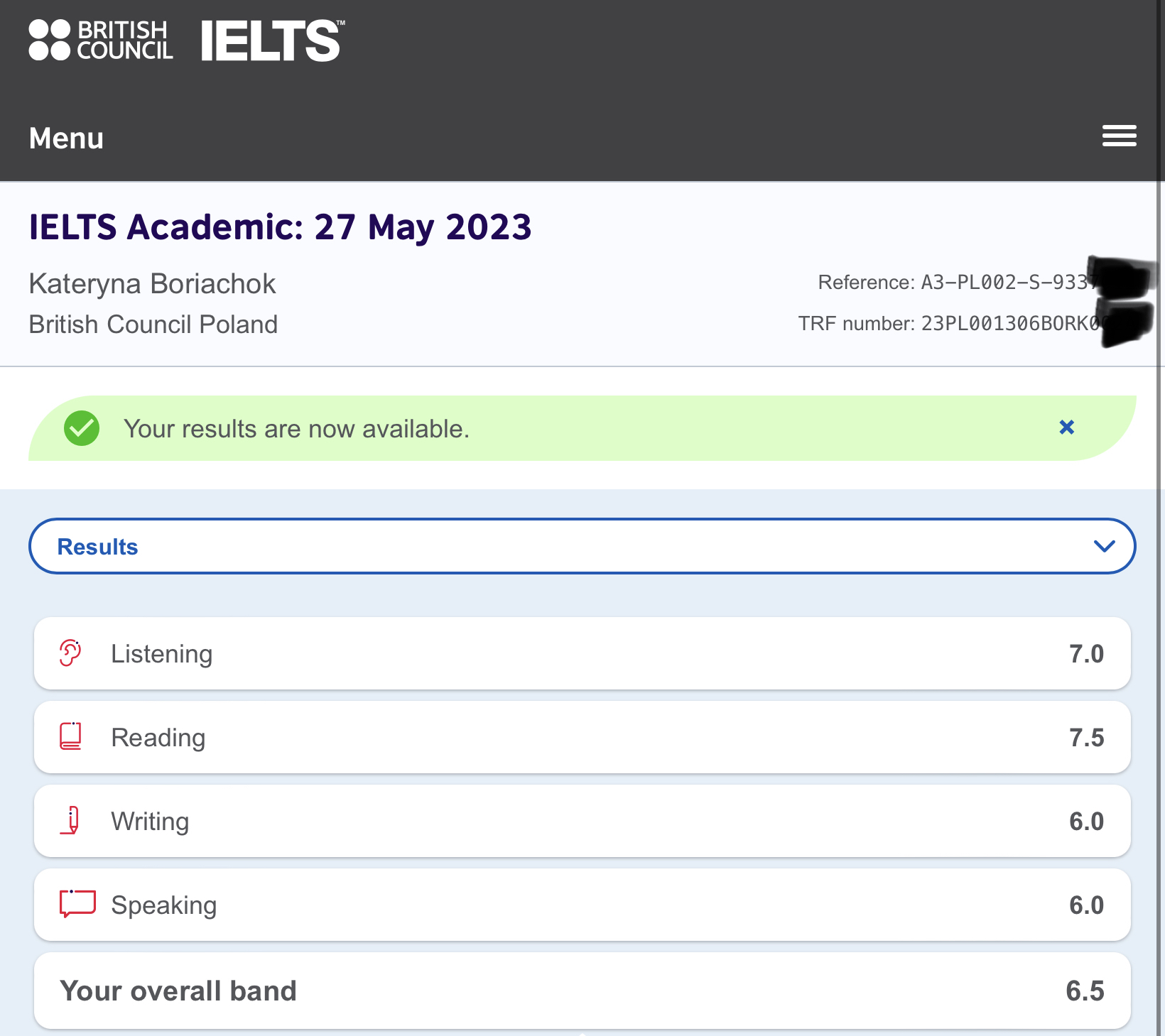Select the 'Your overall band' row

pos(582,991)
